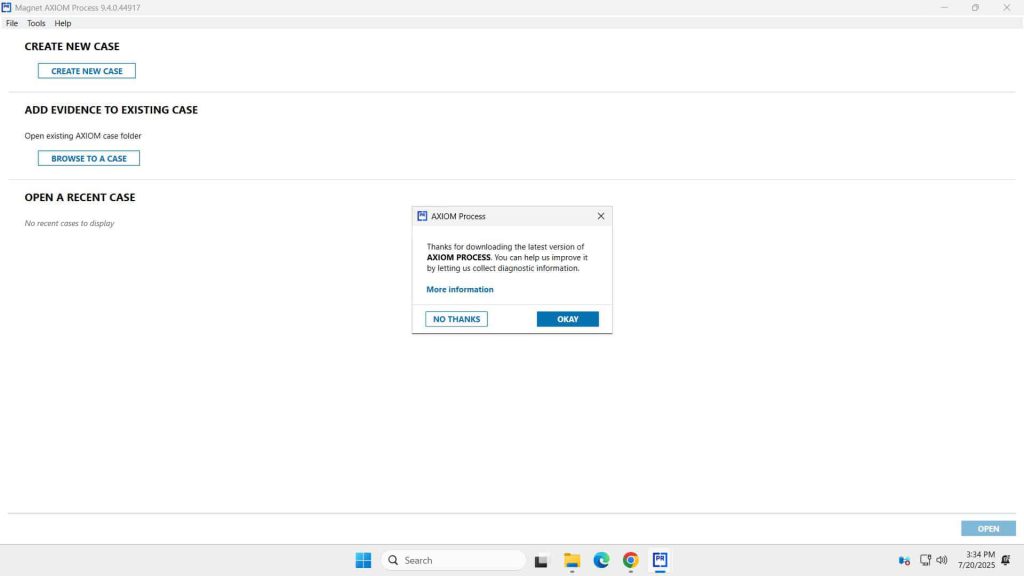Click the CREATE NEW CASE button

coord(87,71)
